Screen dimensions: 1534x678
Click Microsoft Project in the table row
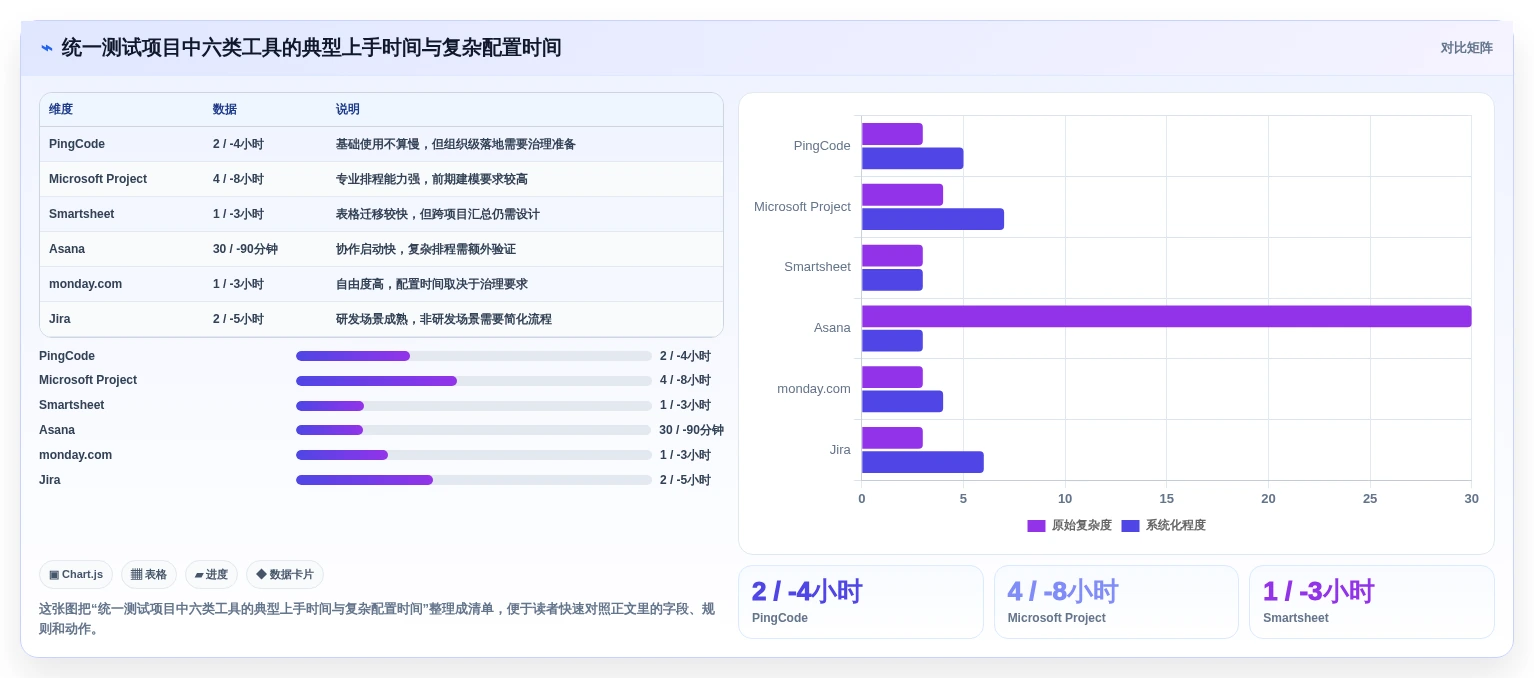tap(98, 179)
